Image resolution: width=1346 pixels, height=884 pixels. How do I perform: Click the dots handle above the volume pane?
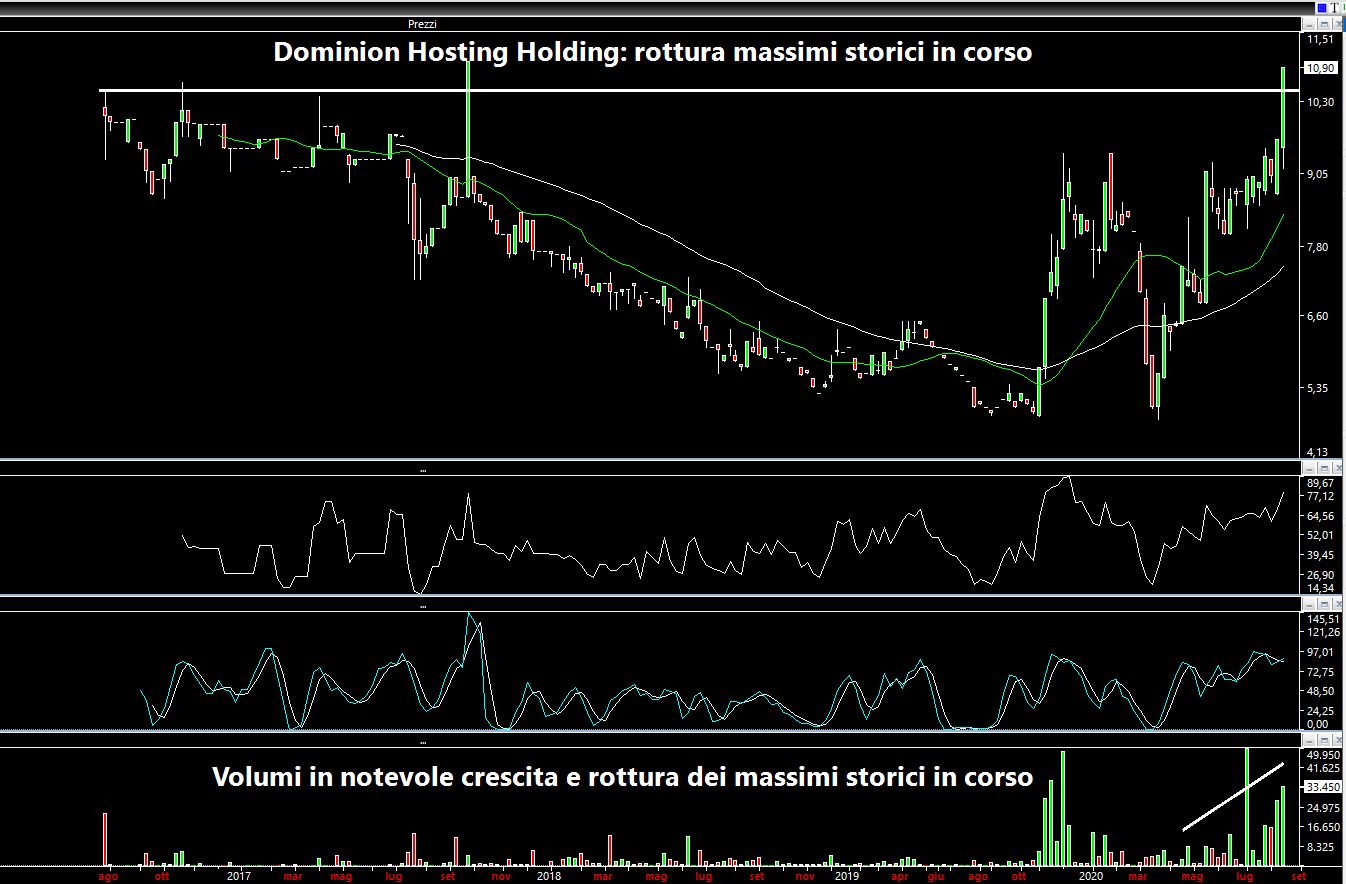(423, 744)
